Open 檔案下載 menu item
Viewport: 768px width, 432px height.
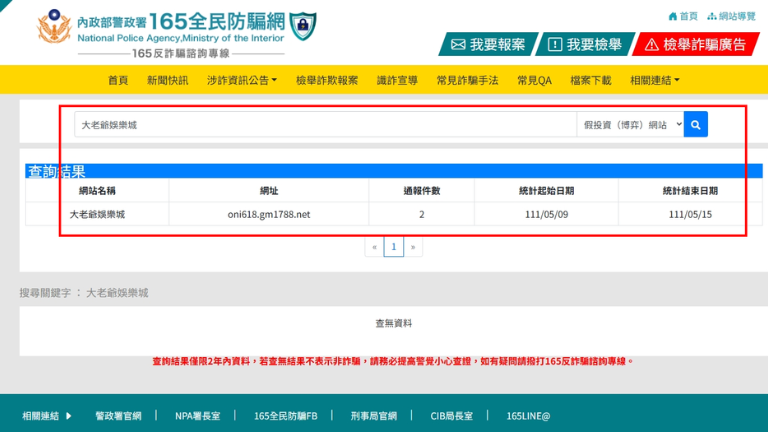(591, 80)
